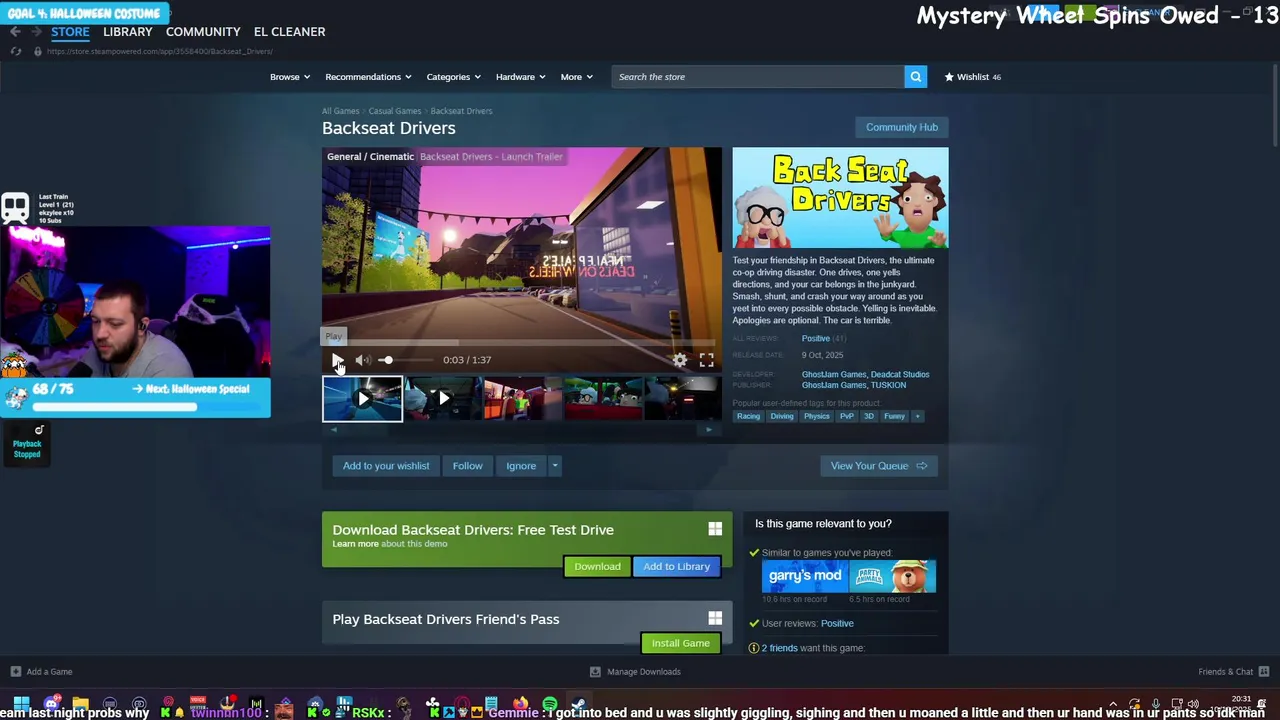Open garry's mod similar game image
Image resolution: width=1280 pixels, height=720 pixels.
pos(805,576)
